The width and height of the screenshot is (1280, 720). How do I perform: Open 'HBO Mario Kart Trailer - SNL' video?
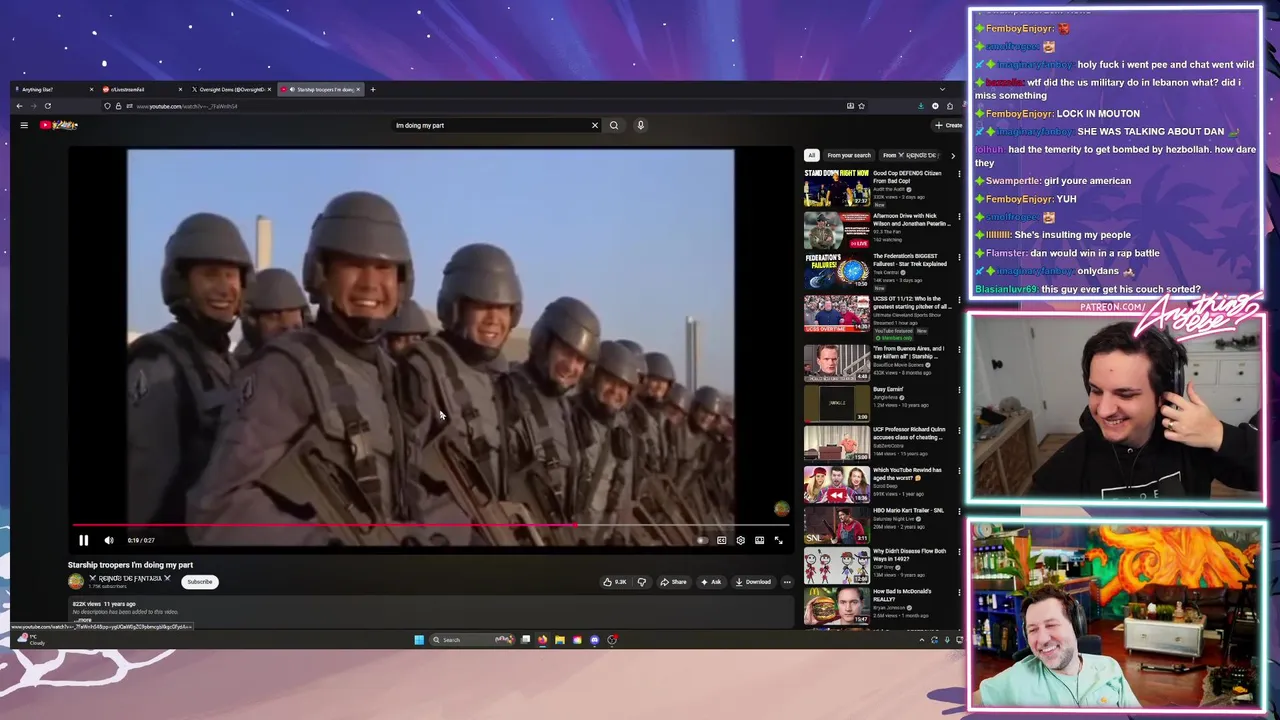coord(837,525)
